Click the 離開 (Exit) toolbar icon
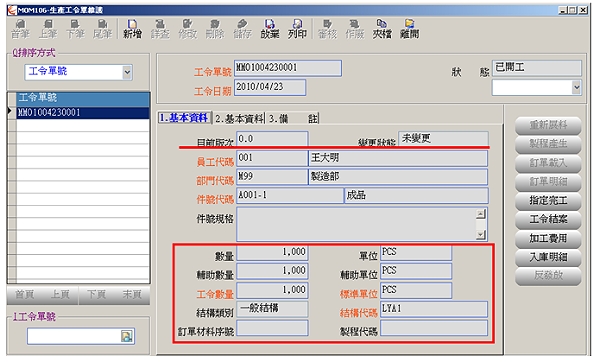This screenshot has width=600, height=363. [x=409, y=29]
